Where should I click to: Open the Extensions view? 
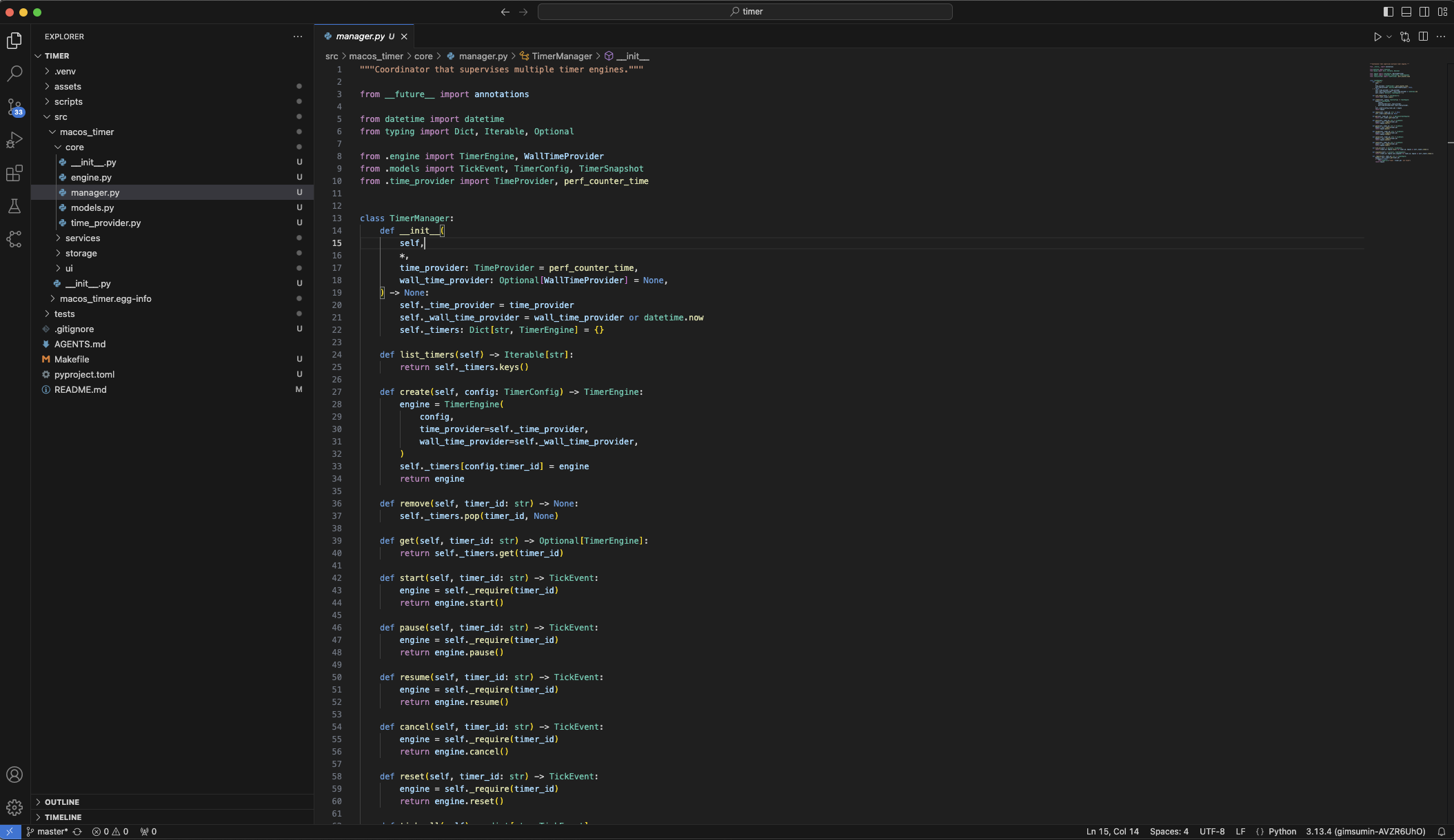point(14,173)
